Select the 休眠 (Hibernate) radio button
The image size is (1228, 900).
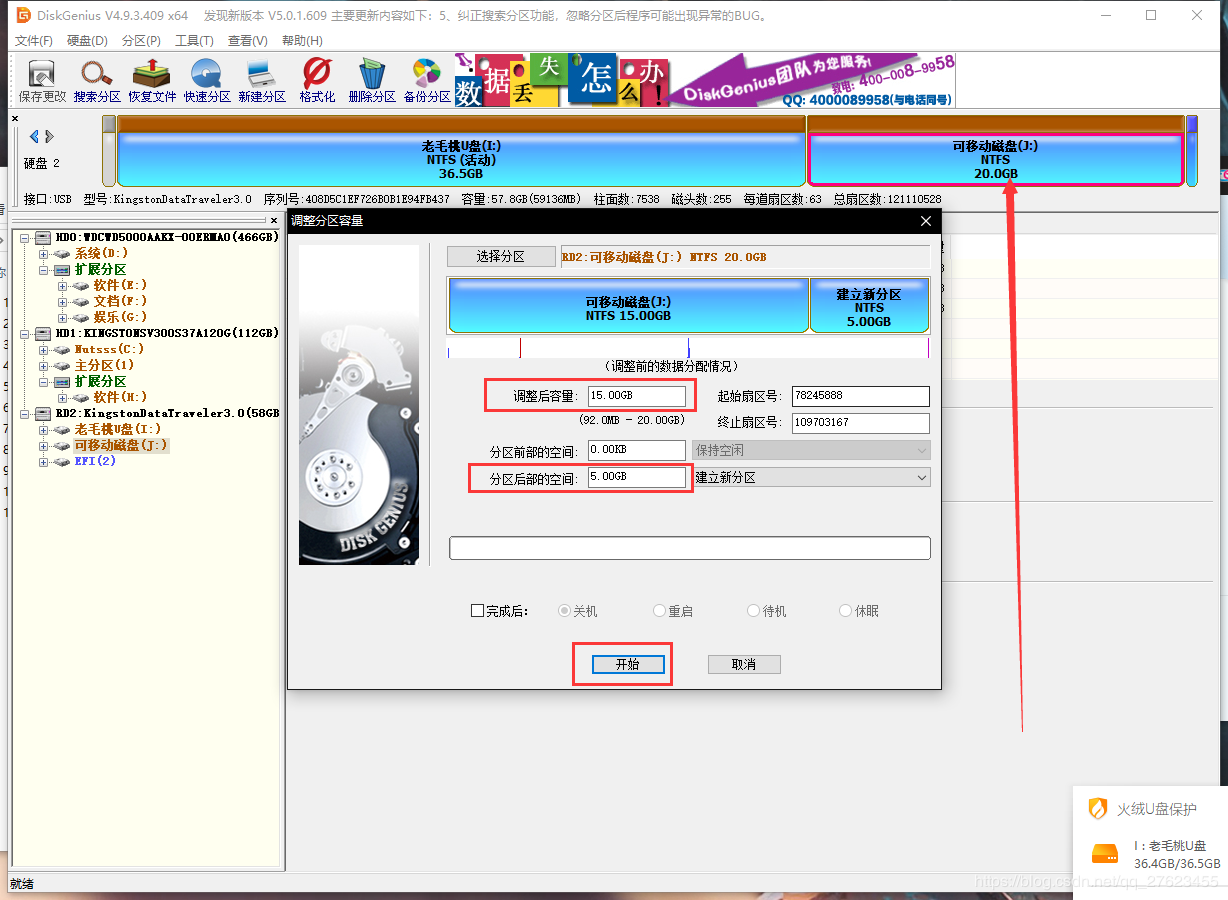point(845,610)
